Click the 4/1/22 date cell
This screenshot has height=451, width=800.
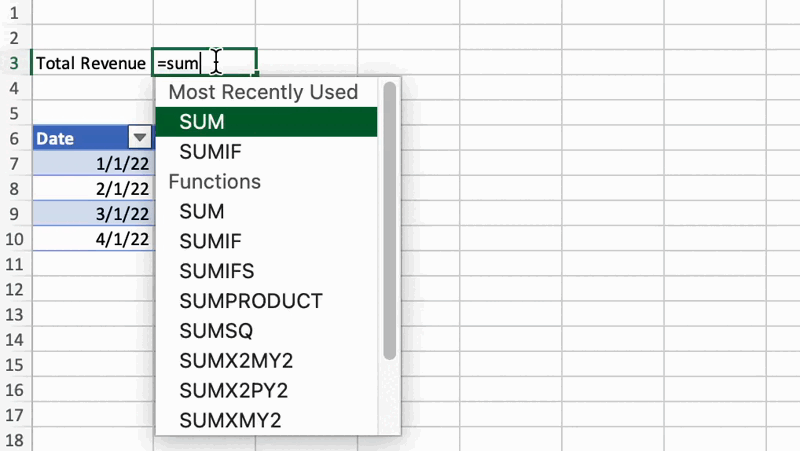[x=92, y=238]
